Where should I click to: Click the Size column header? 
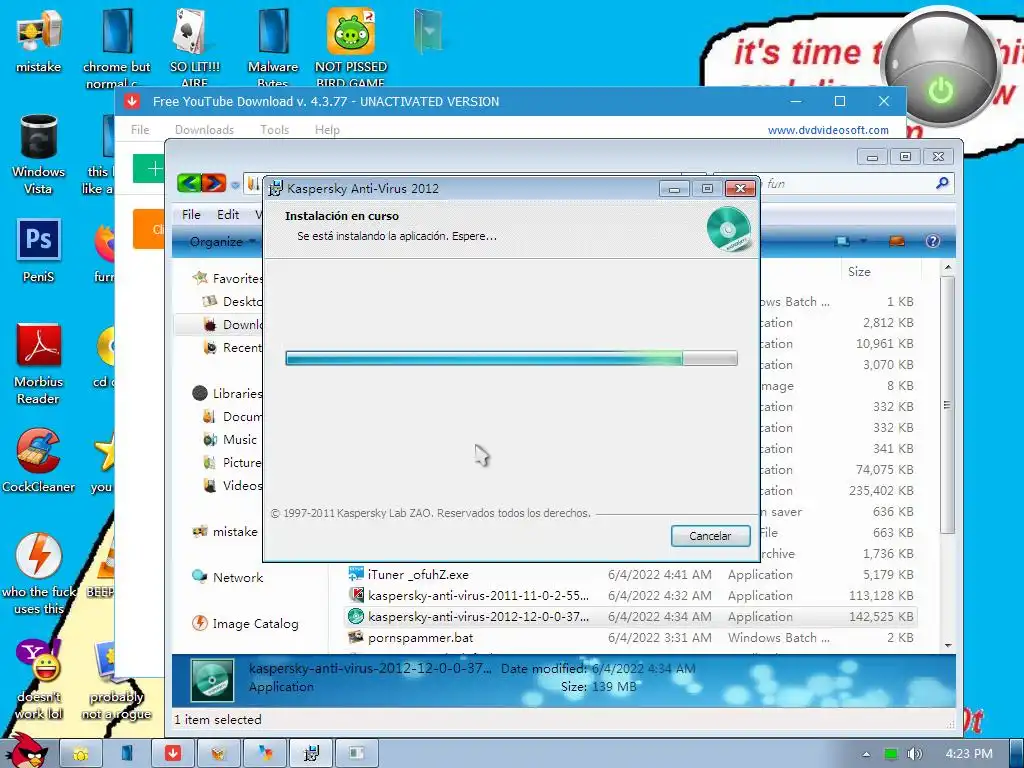coord(880,272)
